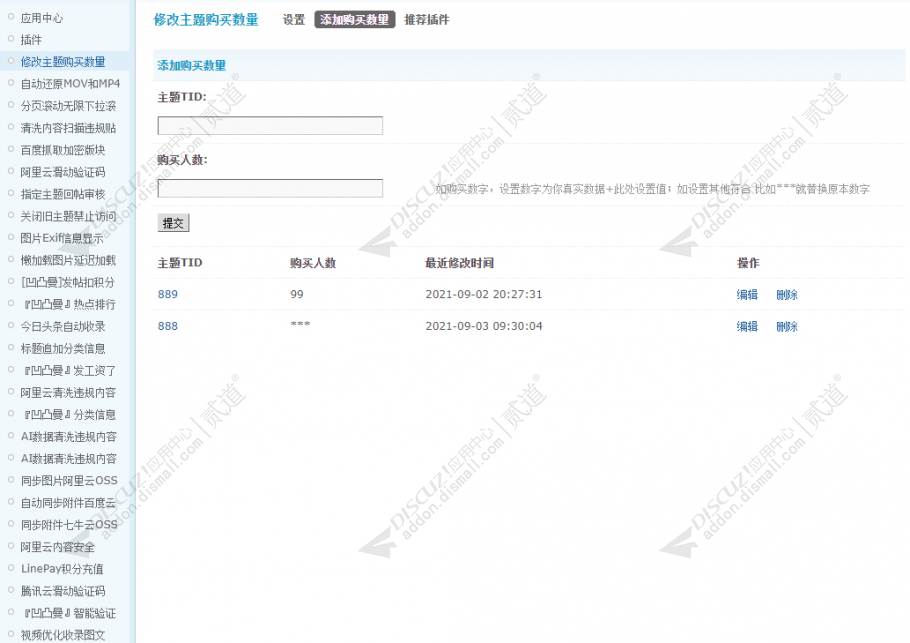Open 阿里云内容安全 plugin
The width and height of the screenshot is (910, 643).
(x=58, y=547)
